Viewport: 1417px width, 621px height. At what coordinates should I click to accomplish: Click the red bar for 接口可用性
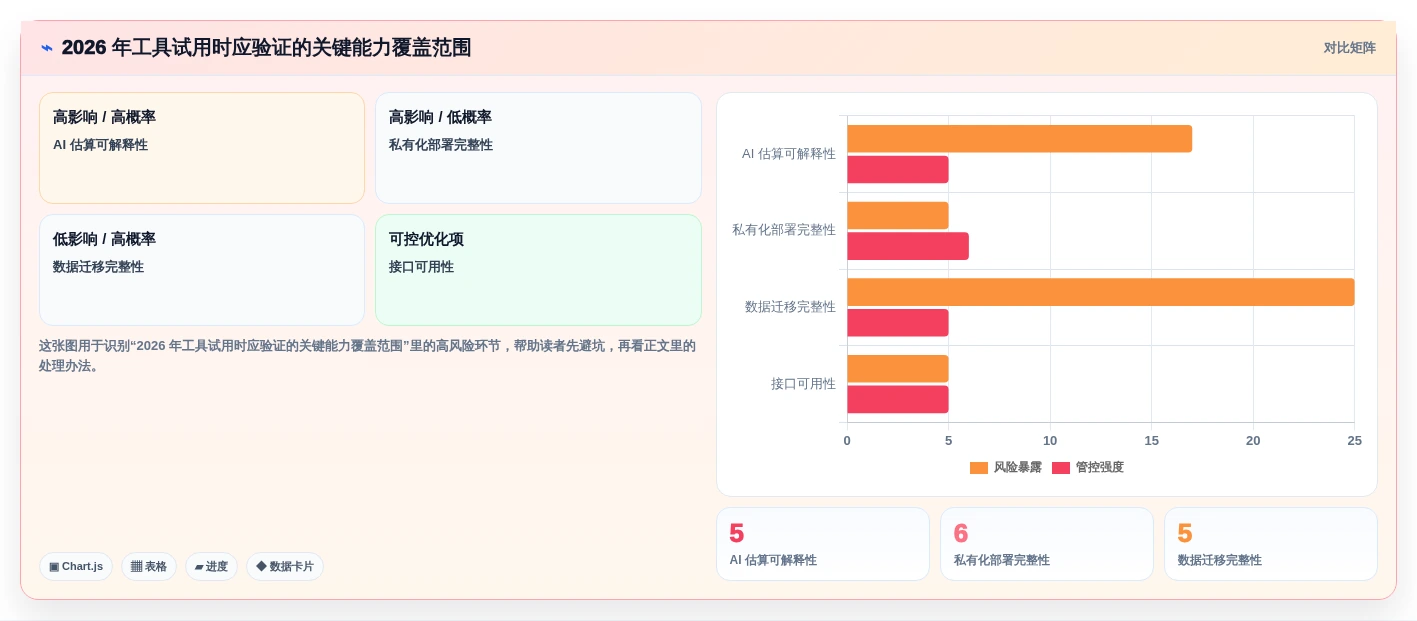tap(897, 399)
